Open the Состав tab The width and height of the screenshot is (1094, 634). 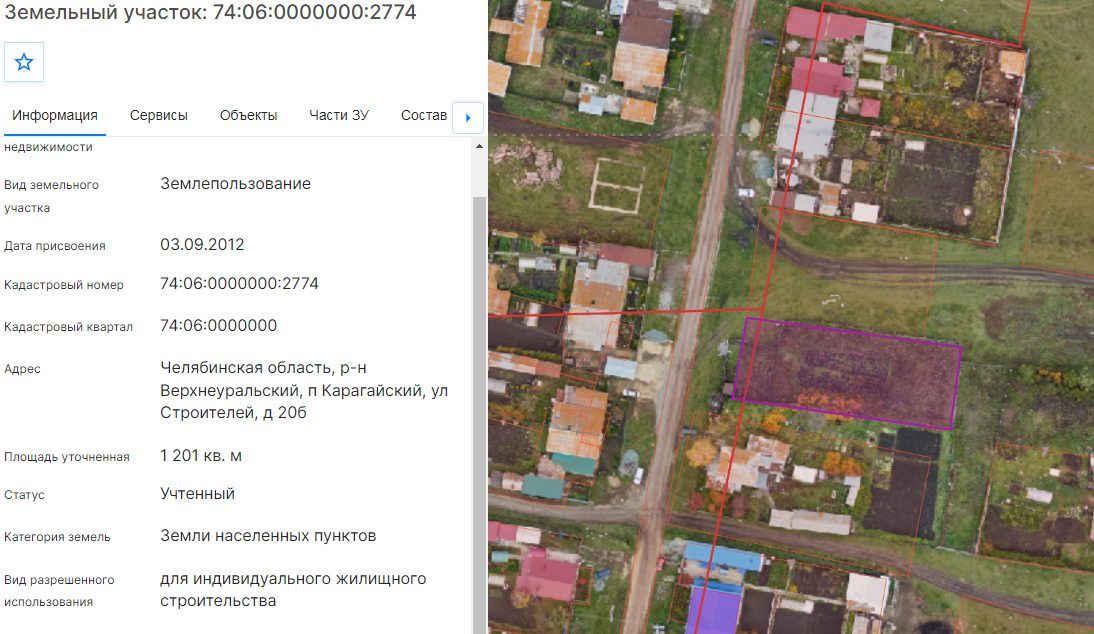click(x=424, y=115)
